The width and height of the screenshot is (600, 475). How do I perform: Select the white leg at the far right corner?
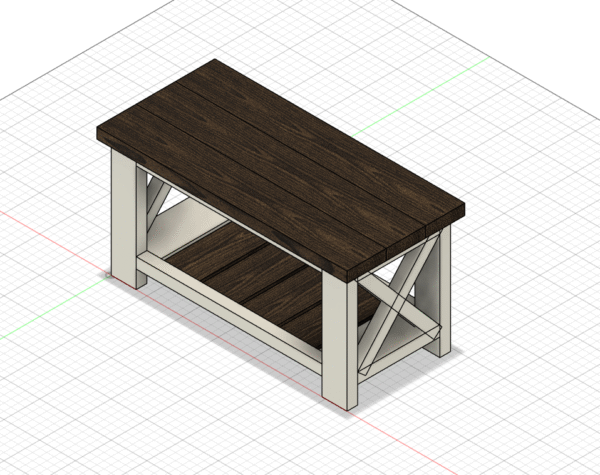pyautogui.click(x=445, y=291)
